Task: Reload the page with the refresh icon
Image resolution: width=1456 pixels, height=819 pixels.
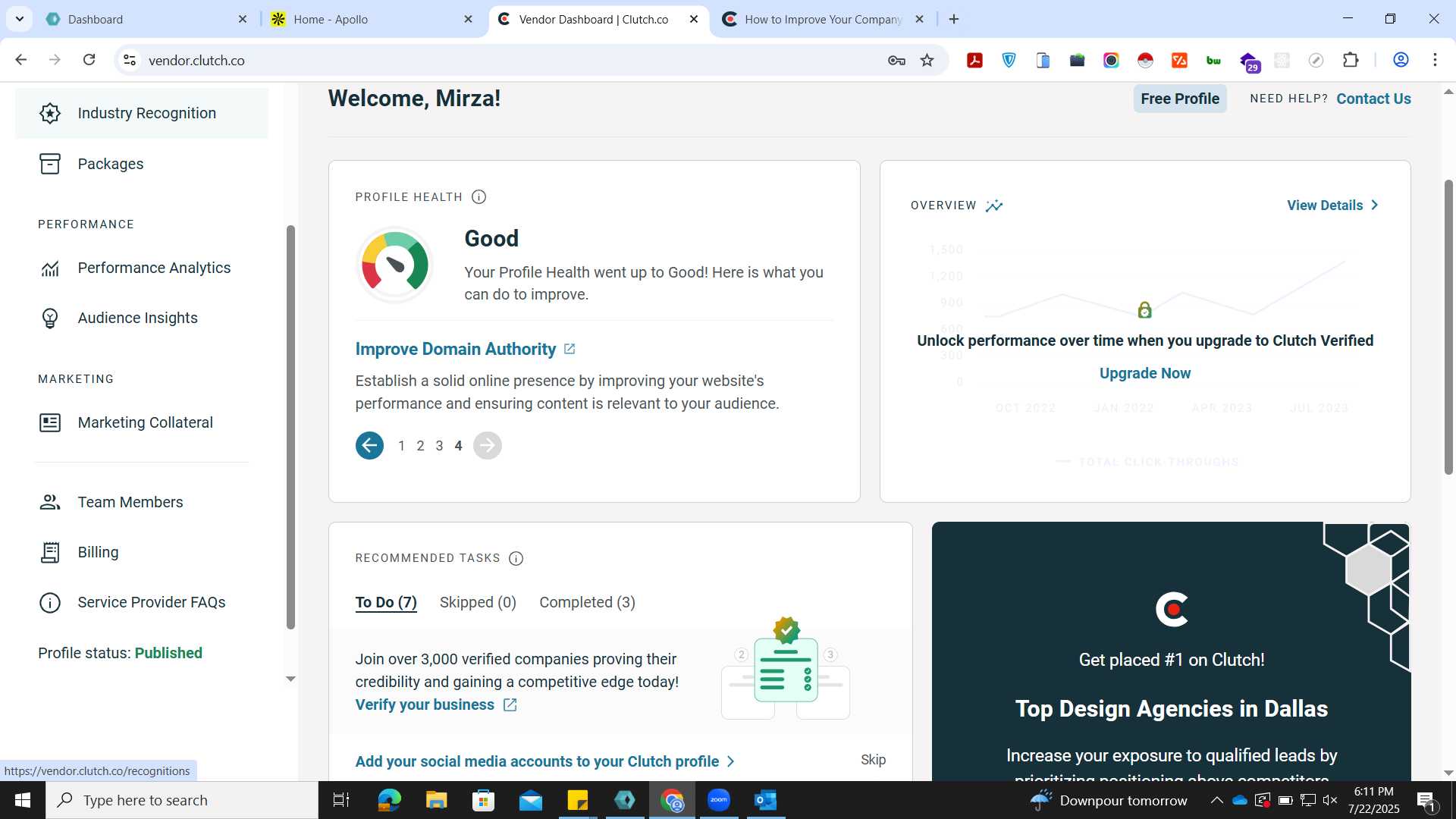Action: tap(89, 60)
